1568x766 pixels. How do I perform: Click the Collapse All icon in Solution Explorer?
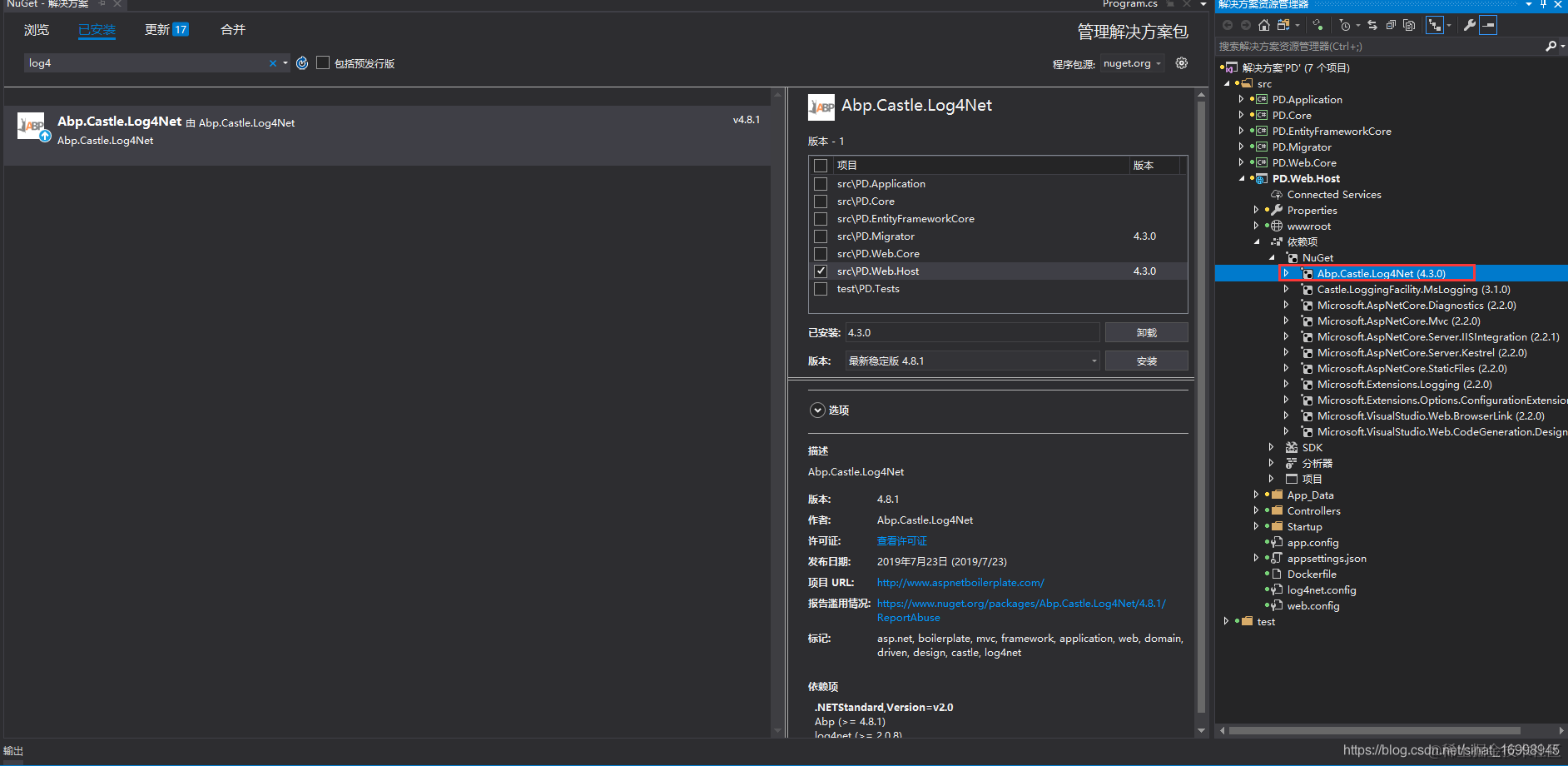(x=1391, y=25)
